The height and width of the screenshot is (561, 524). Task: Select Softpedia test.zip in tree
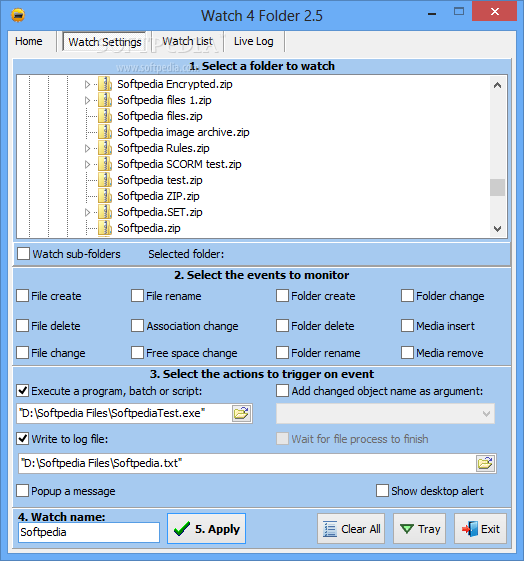tap(160, 180)
